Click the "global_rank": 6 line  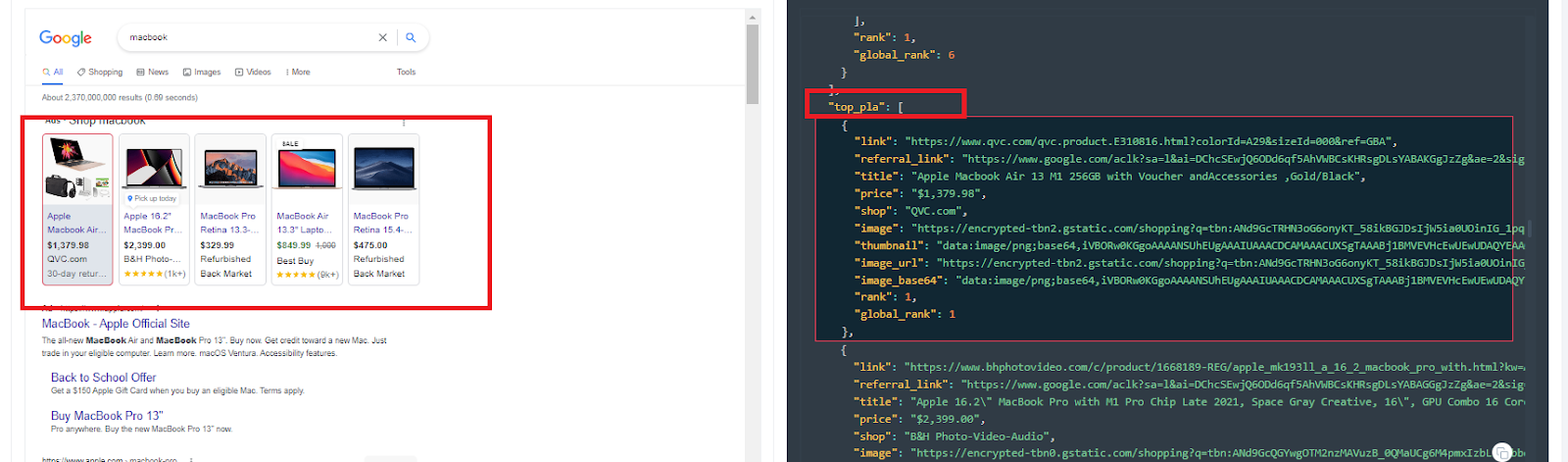[x=905, y=55]
